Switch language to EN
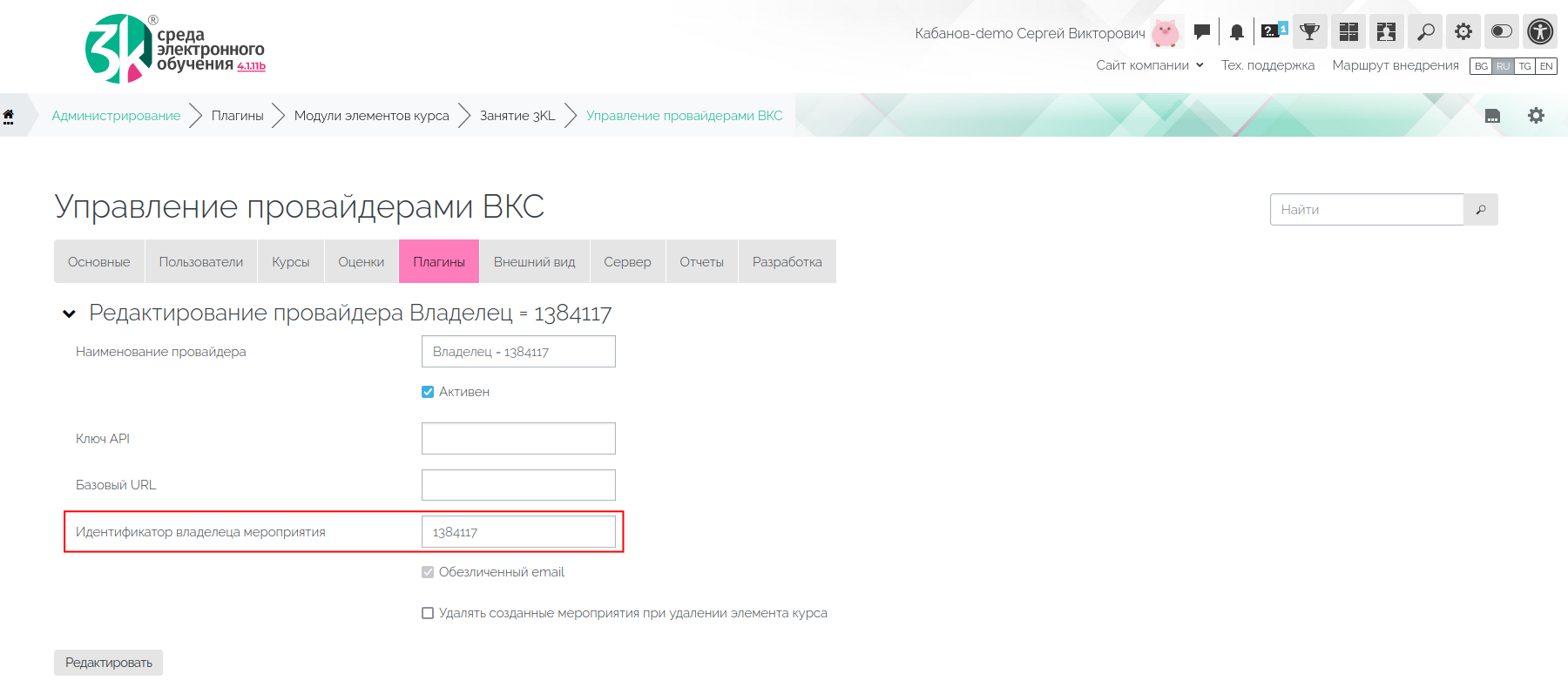The image size is (1568, 694). tap(1546, 66)
